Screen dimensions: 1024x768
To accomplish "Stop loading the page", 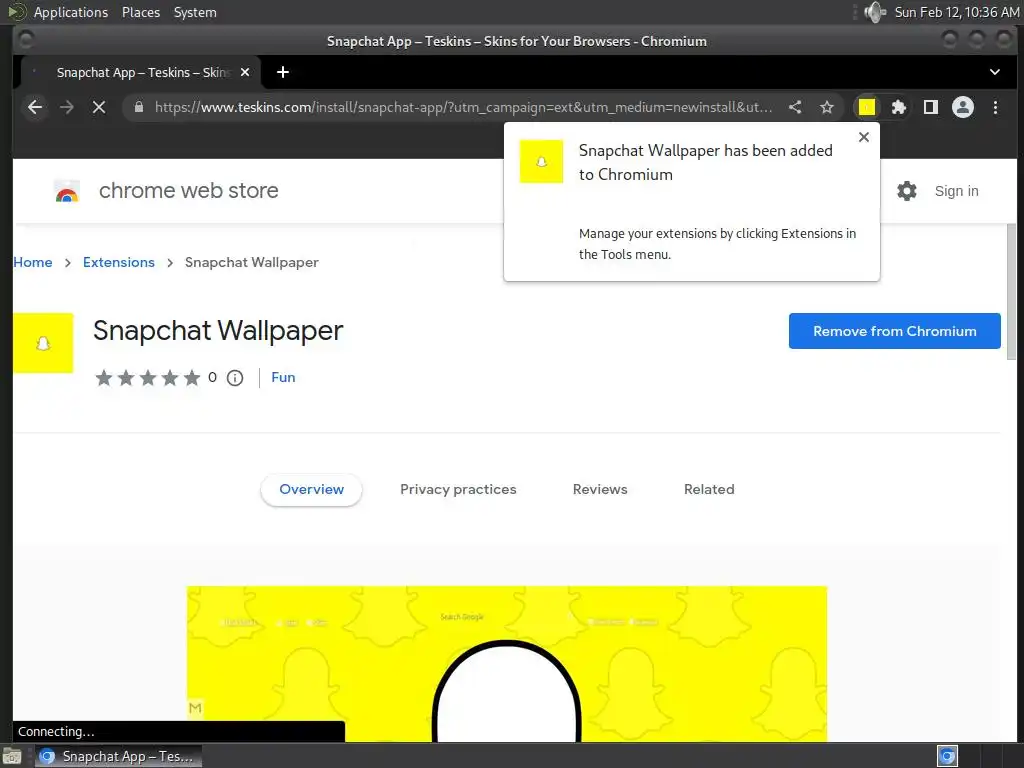I will pos(99,107).
